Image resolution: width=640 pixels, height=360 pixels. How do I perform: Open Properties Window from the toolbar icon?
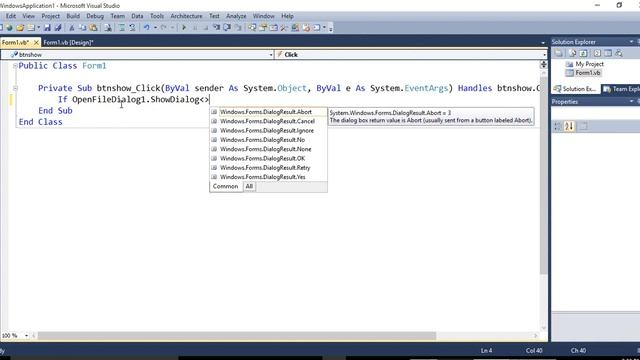click(263, 28)
